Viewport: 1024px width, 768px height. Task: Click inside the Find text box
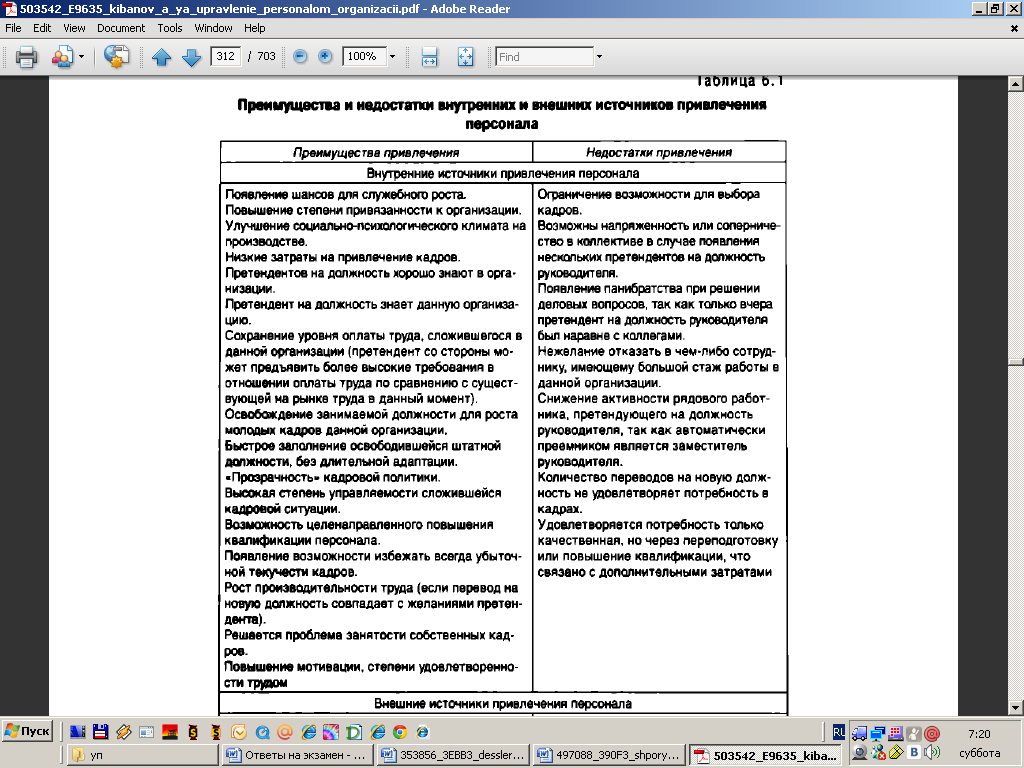pyautogui.click(x=545, y=57)
